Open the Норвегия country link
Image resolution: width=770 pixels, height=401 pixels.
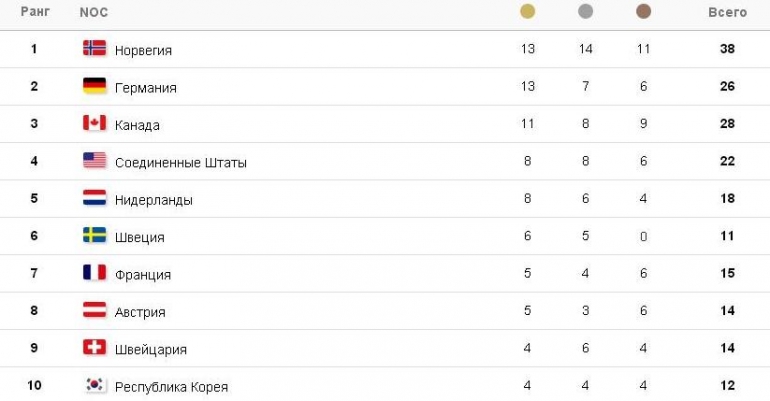pos(143,50)
